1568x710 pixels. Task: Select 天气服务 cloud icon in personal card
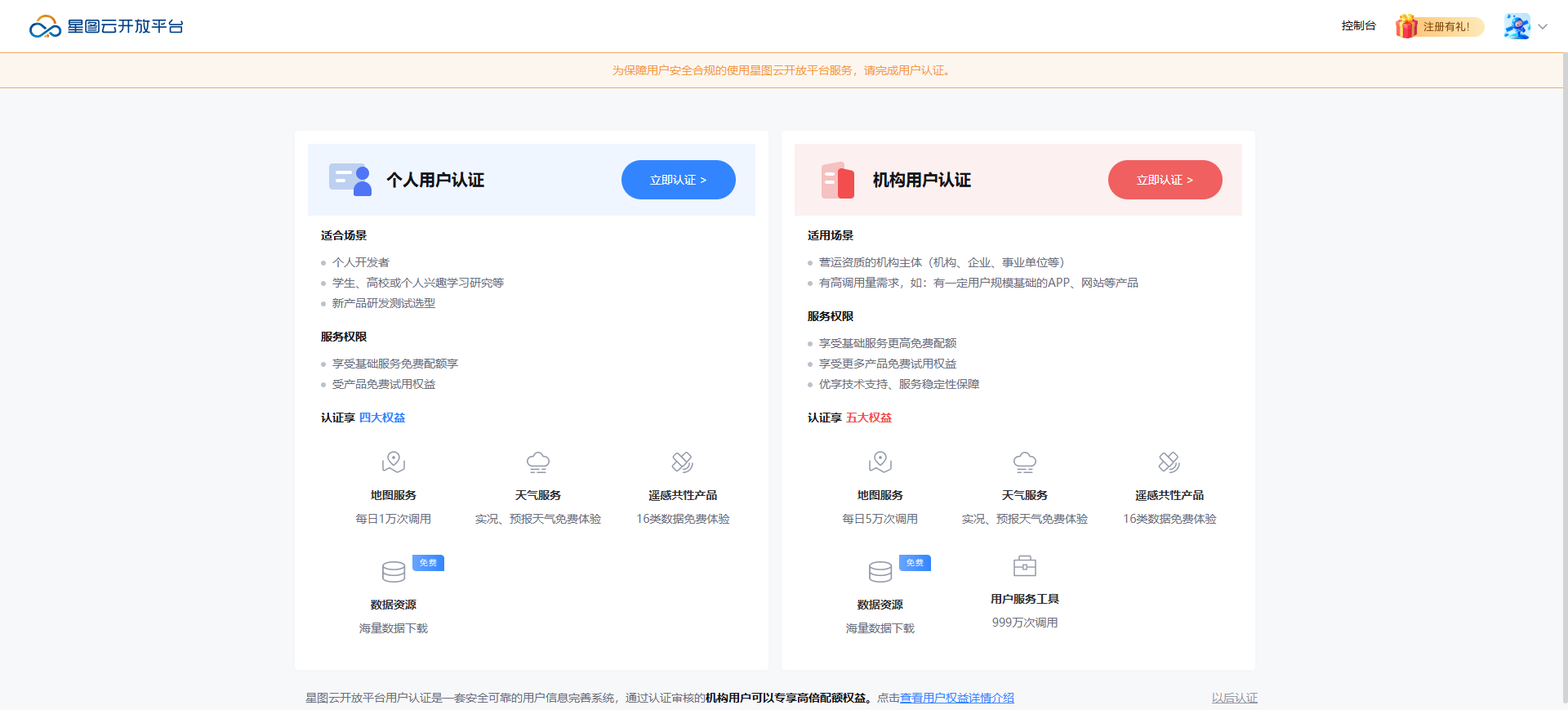click(538, 462)
